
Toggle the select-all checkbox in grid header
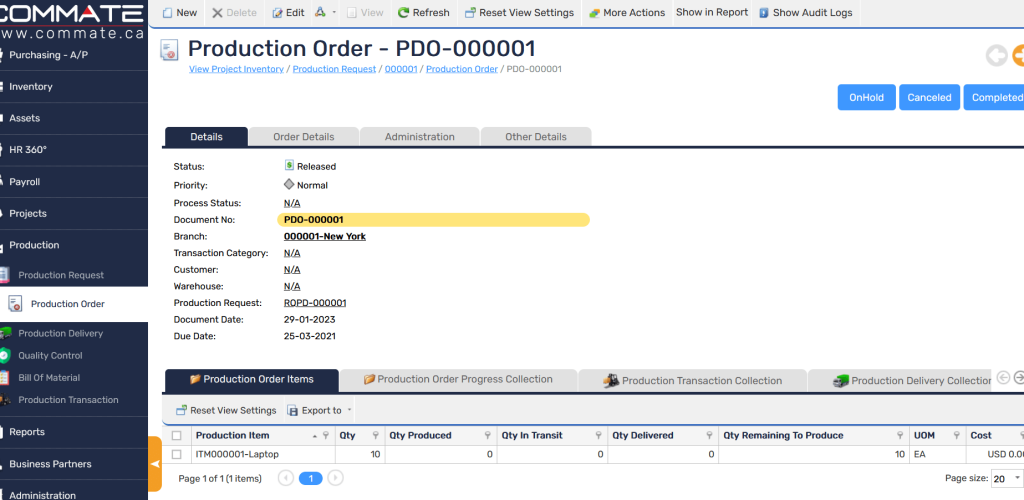point(176,435)
